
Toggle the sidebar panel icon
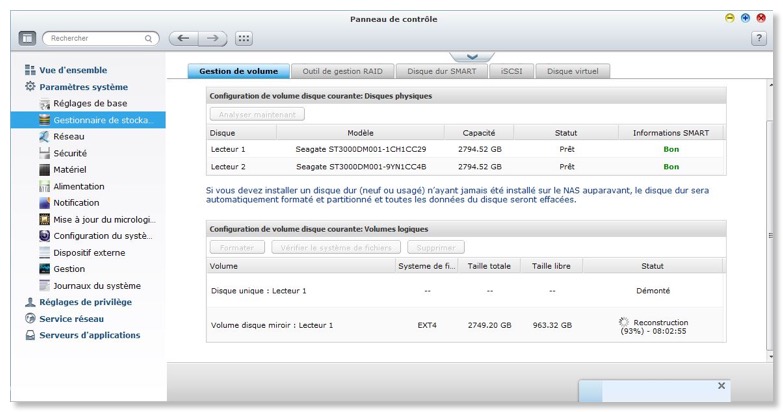tap(27, 38)
